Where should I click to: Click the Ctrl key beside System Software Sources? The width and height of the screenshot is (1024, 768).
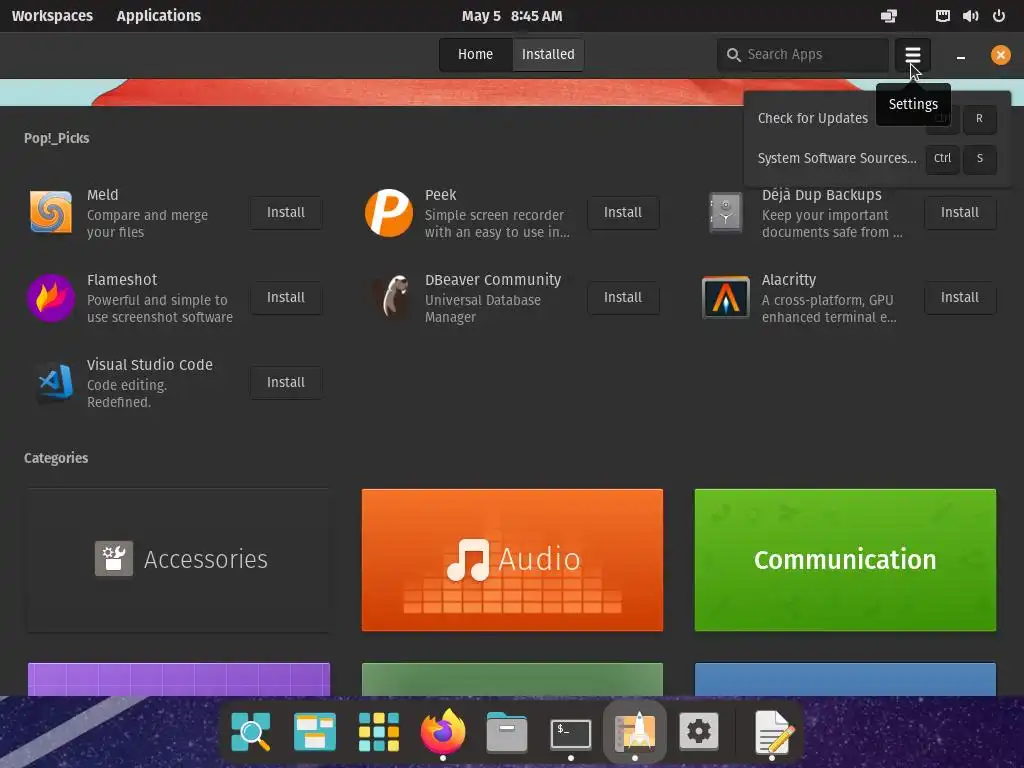pos(942,159)
